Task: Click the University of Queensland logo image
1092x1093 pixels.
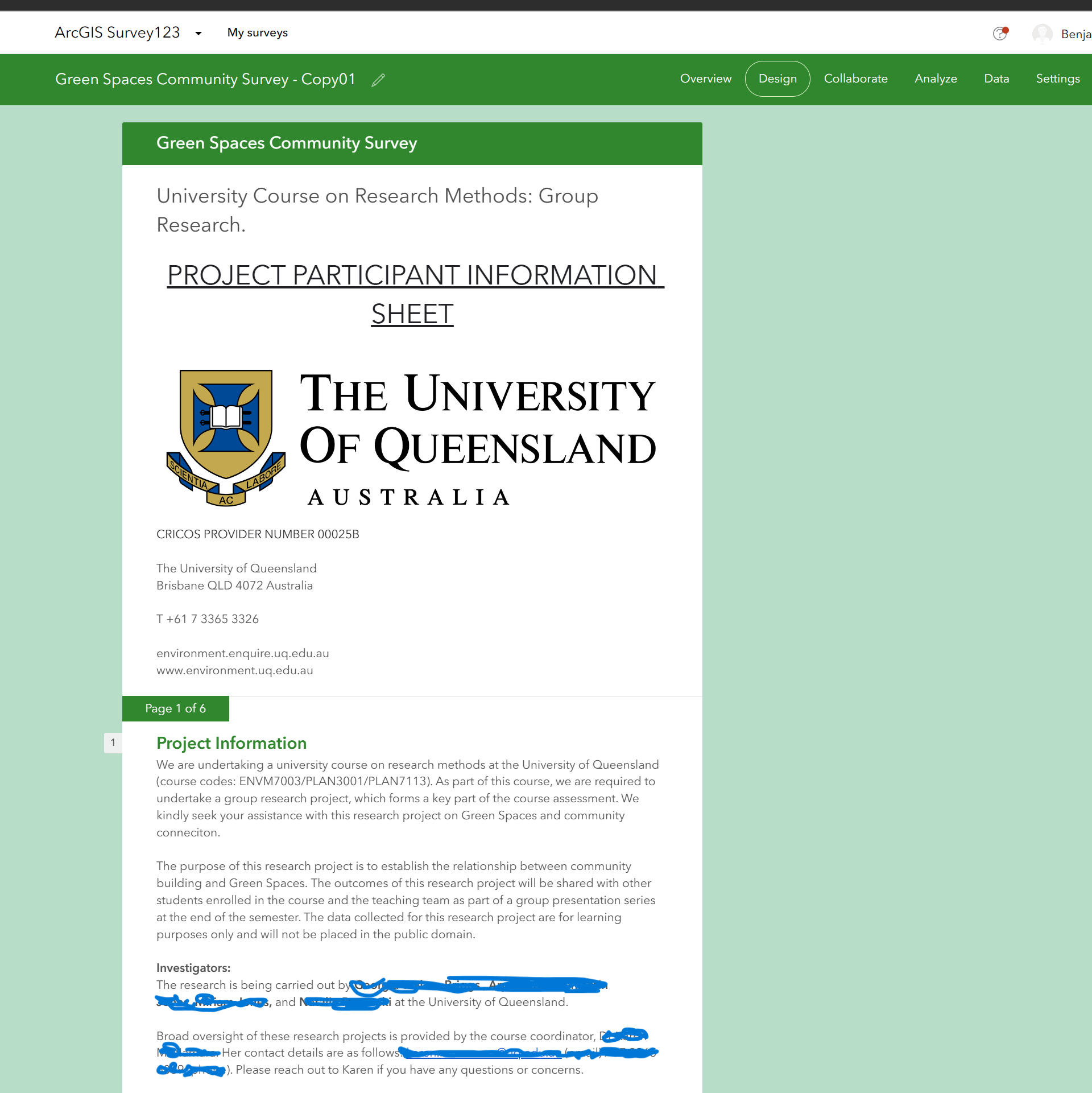Action: (x=412, y=437)
